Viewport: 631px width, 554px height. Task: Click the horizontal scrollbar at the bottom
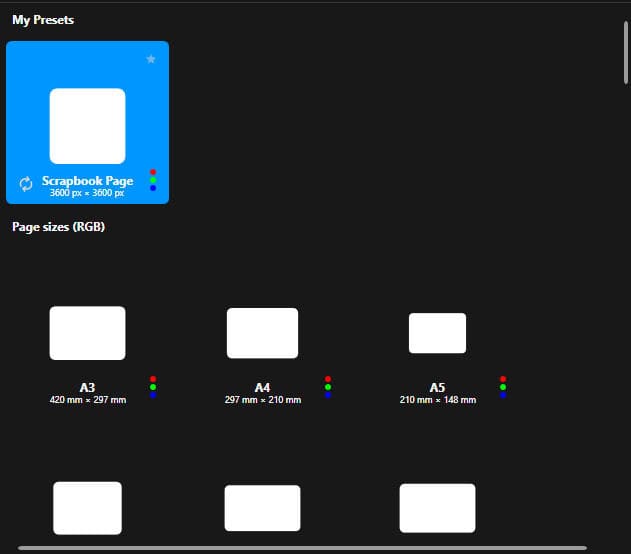point(300,548)
